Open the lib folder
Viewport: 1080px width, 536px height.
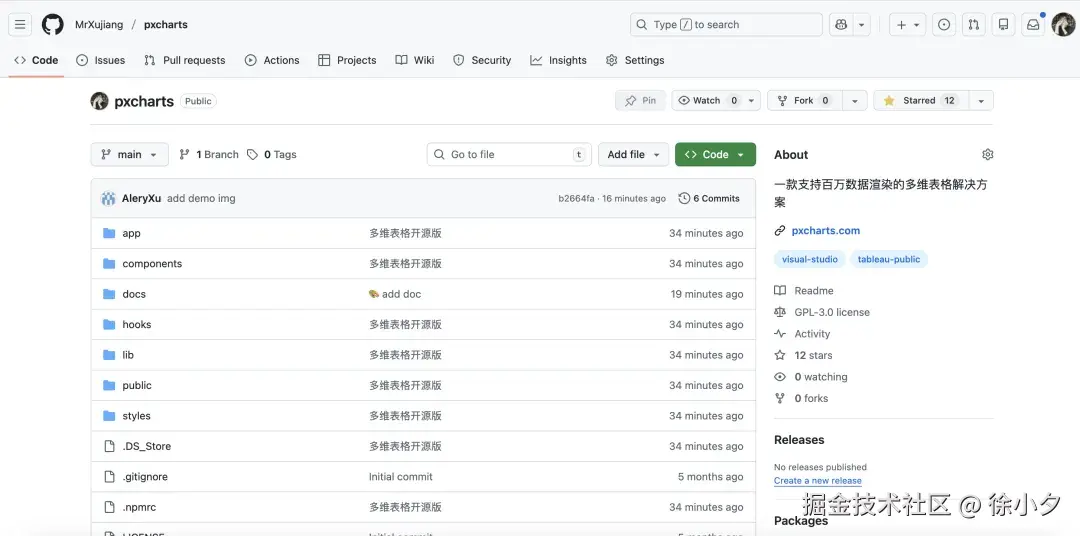pos(128,355)
